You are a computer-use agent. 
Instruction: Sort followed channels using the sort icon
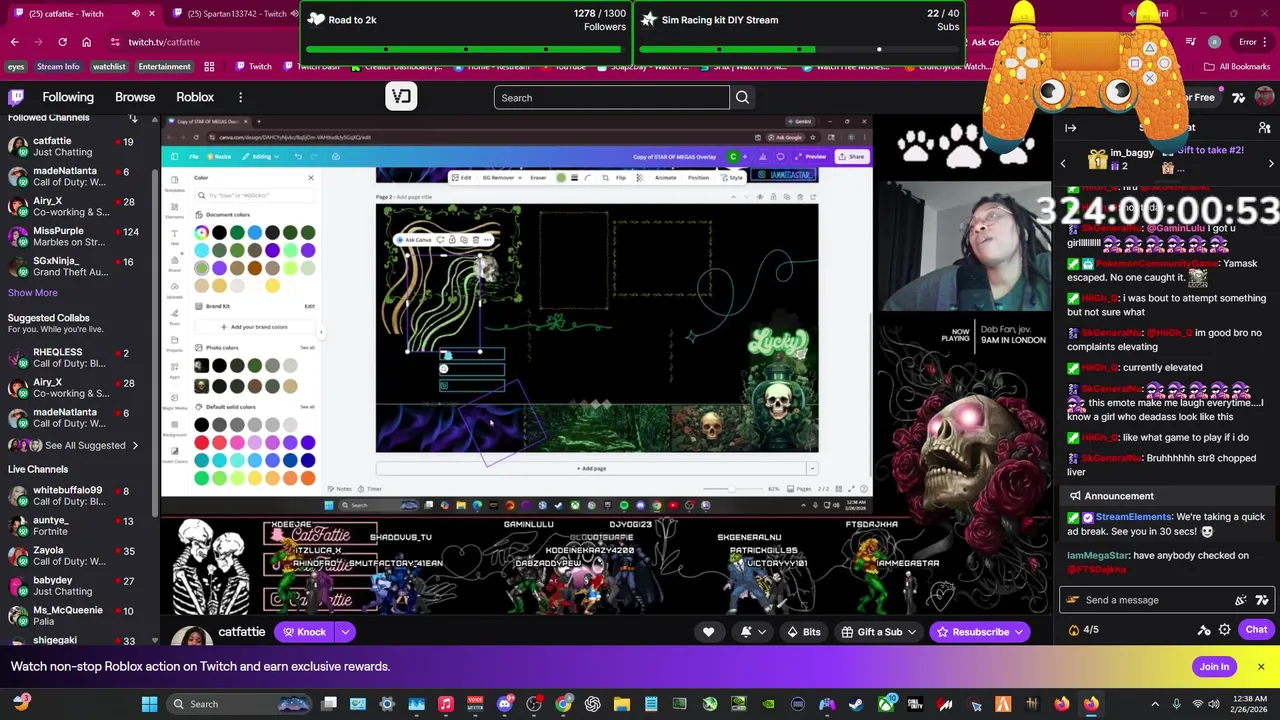click(x=132, y=118)
